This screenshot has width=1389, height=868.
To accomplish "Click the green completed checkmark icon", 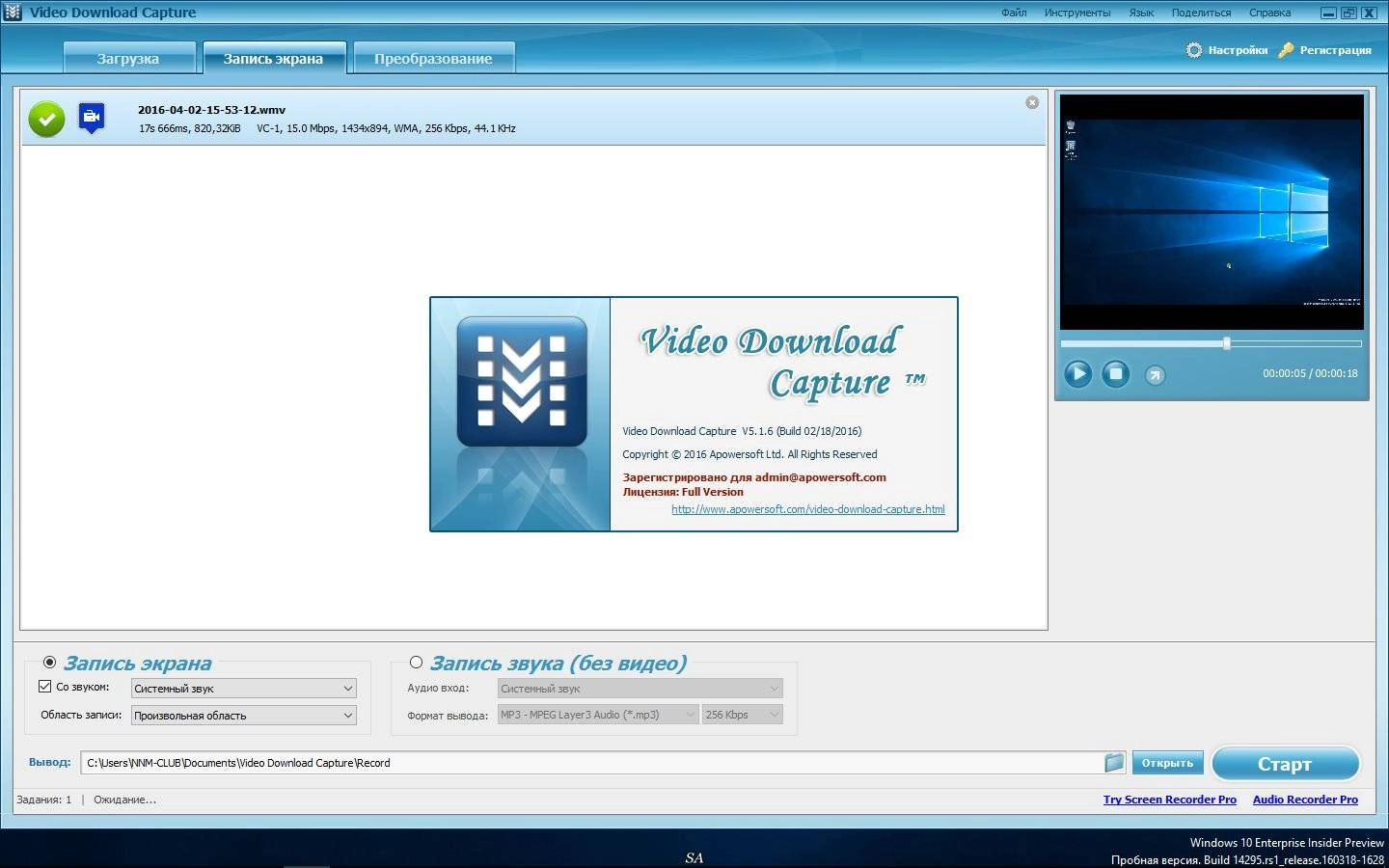I will [x=46, y=119].
